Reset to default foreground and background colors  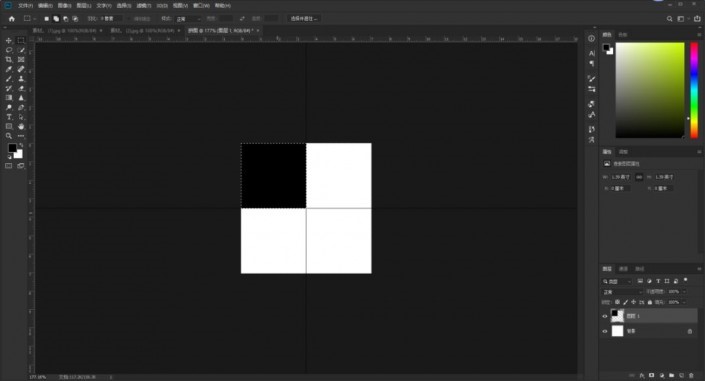(9, 157)
